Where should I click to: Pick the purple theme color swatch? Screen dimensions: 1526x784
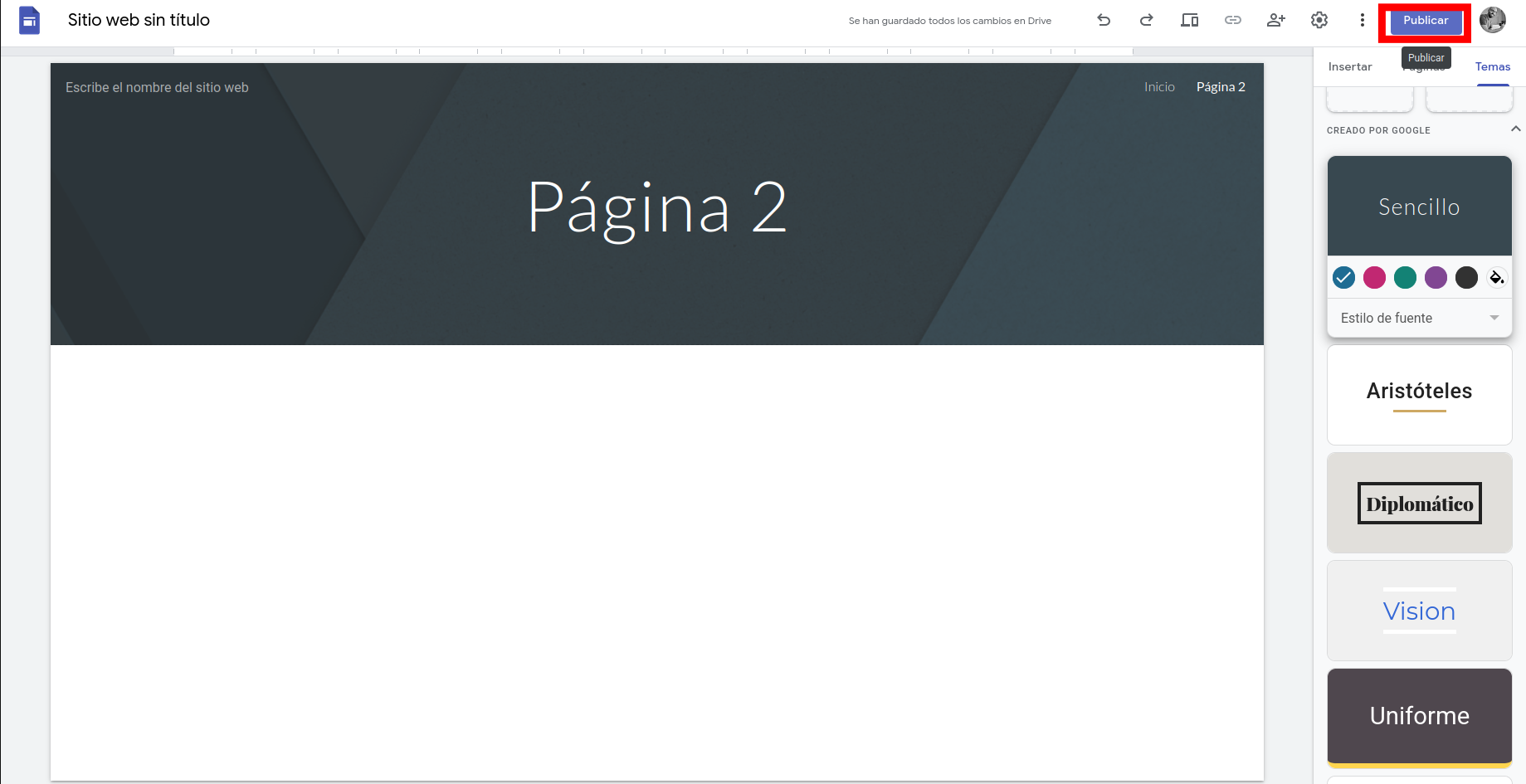point(1436,277)
